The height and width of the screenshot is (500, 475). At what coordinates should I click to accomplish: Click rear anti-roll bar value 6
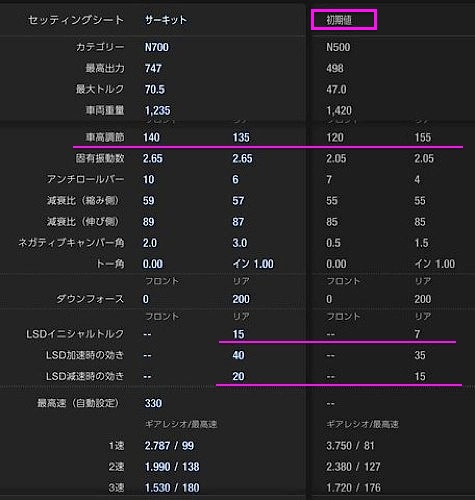pos(235,180)
